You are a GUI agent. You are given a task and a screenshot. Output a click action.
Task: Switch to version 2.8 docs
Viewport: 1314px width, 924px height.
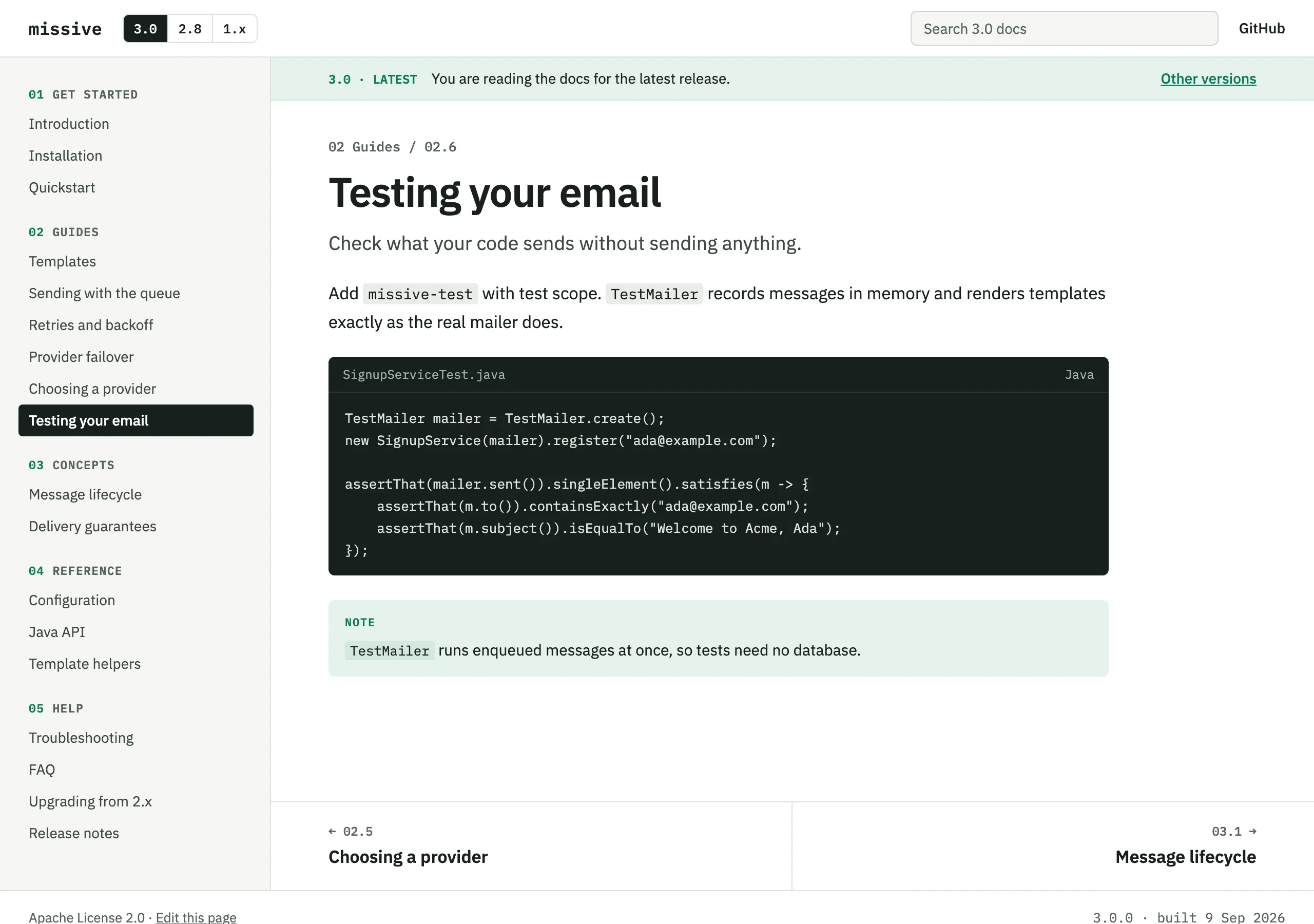point(190,29)
